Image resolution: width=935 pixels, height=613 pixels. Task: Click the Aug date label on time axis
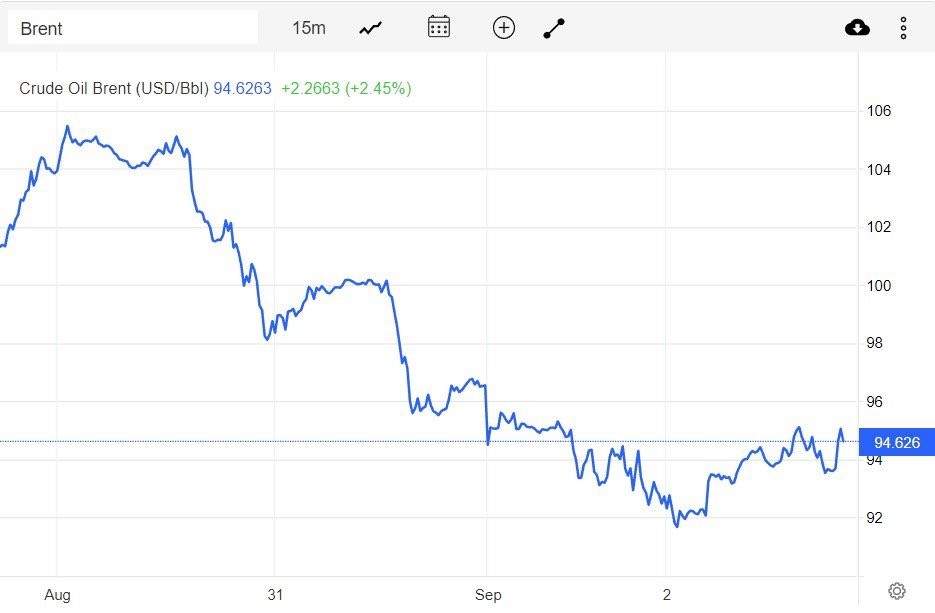click(x=58, y=594)
